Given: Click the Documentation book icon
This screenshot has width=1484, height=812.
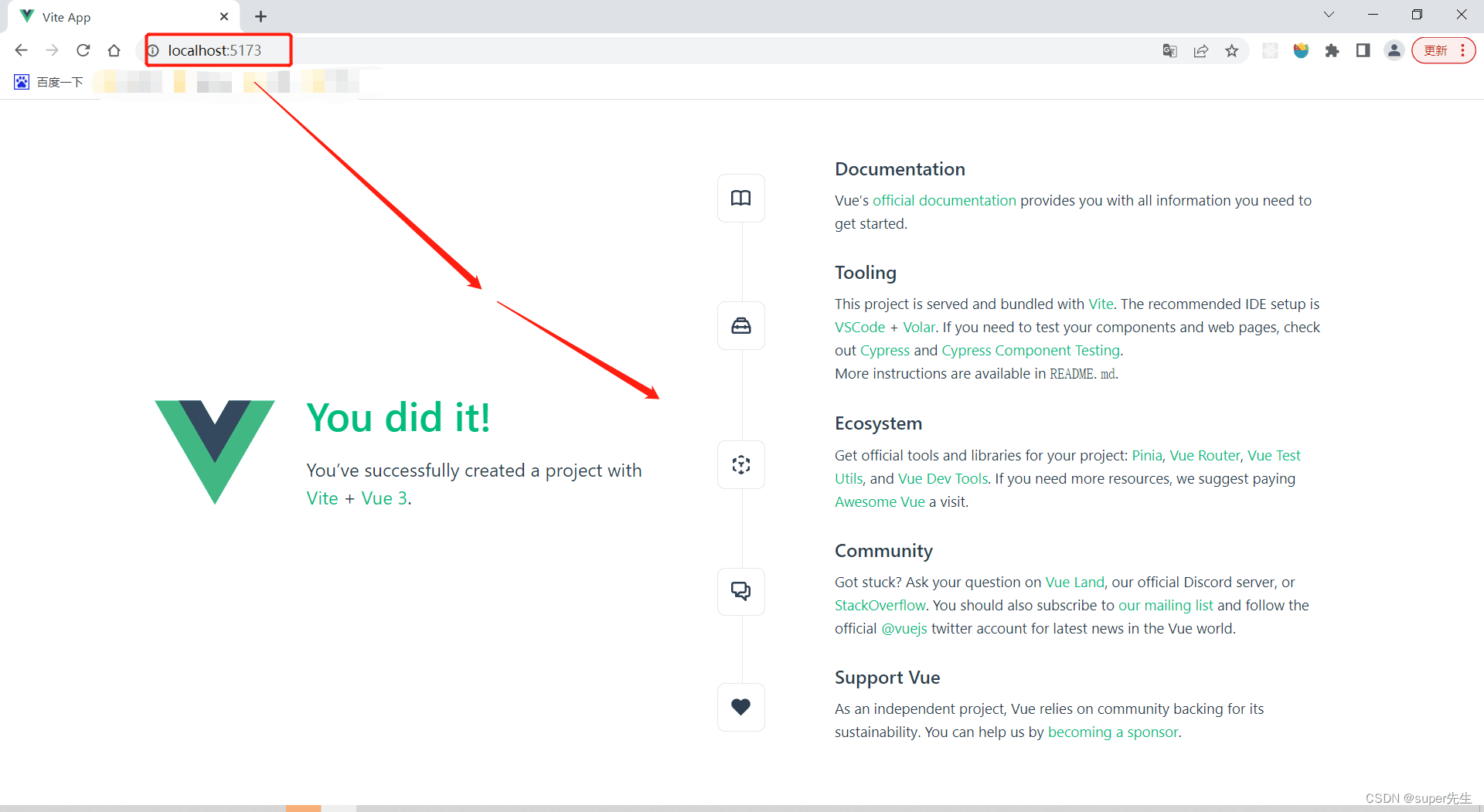Looking at the screenshot, I should tap(740, 199).
